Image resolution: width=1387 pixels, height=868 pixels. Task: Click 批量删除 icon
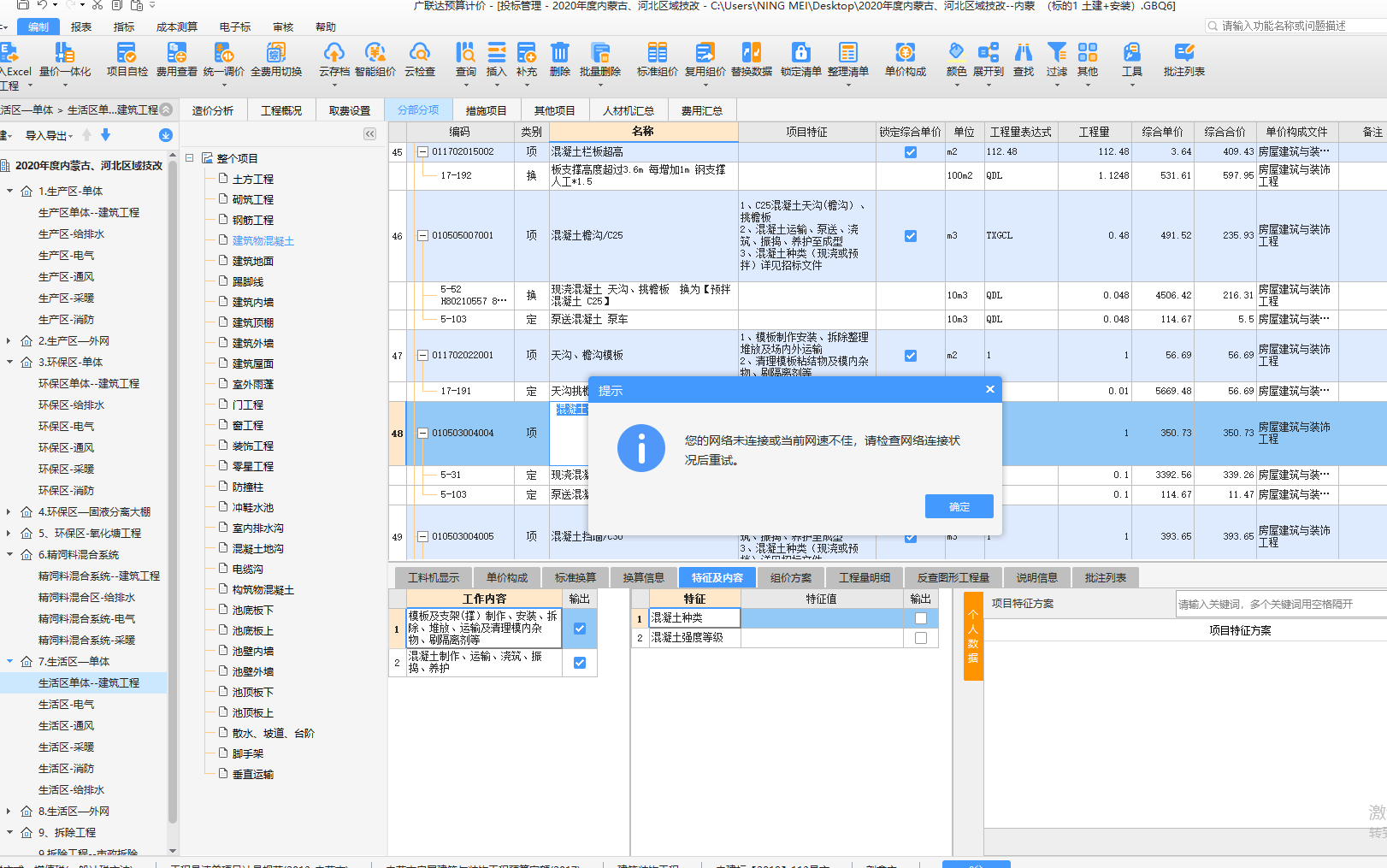pos(600,59)
